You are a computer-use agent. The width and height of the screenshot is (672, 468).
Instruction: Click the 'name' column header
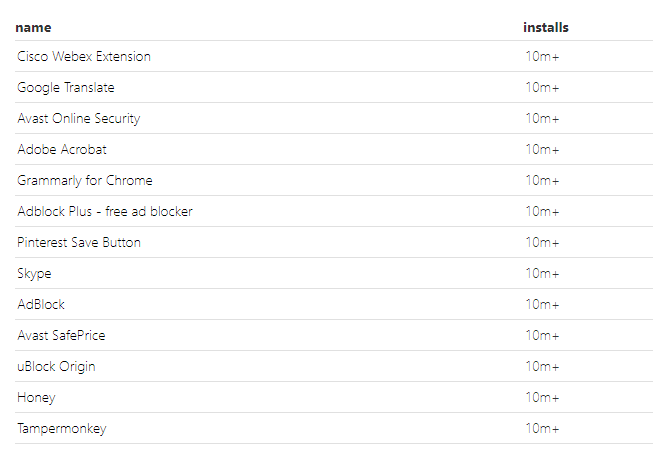[33, 27]
